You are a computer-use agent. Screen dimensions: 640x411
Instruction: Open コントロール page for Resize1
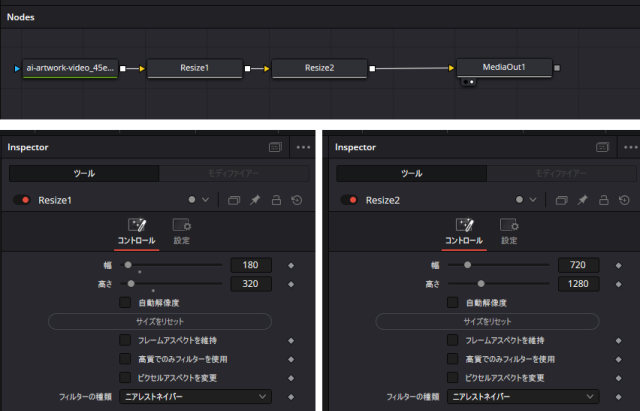tap(137, 233)
